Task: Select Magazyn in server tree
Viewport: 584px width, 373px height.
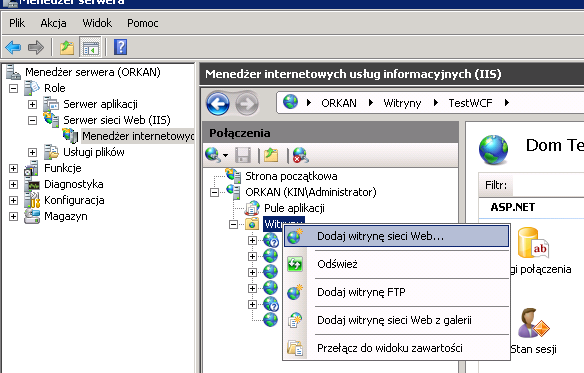Action: (x=66, y=216)
